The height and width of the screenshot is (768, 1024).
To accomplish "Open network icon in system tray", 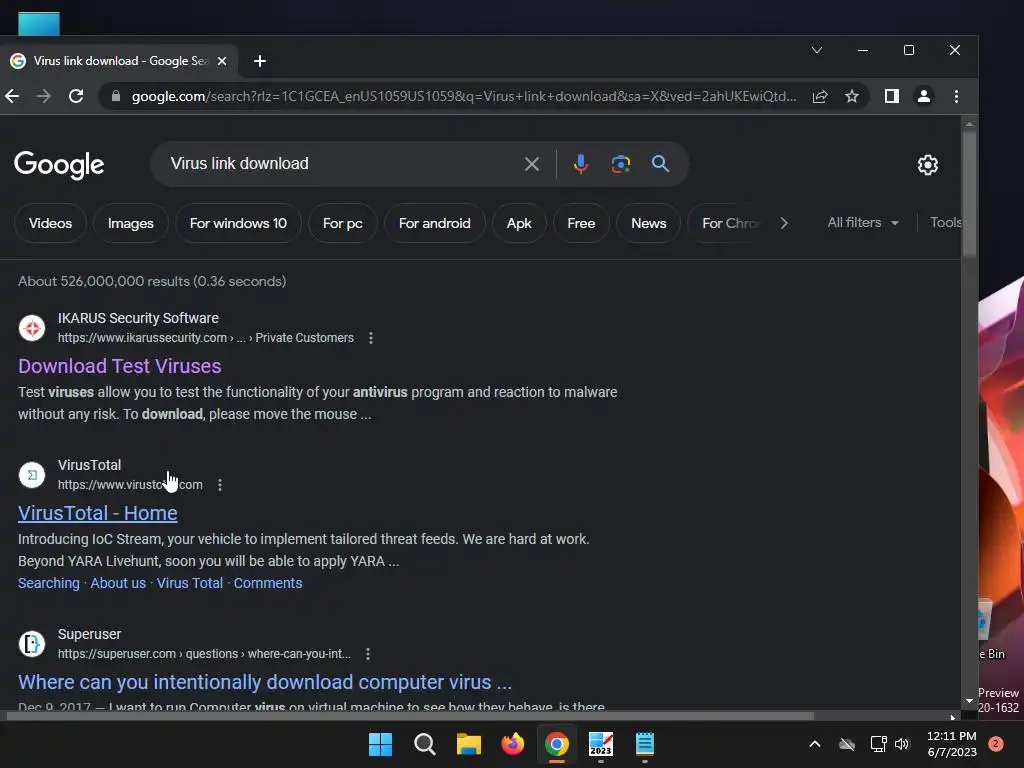I will click(878, 744).
